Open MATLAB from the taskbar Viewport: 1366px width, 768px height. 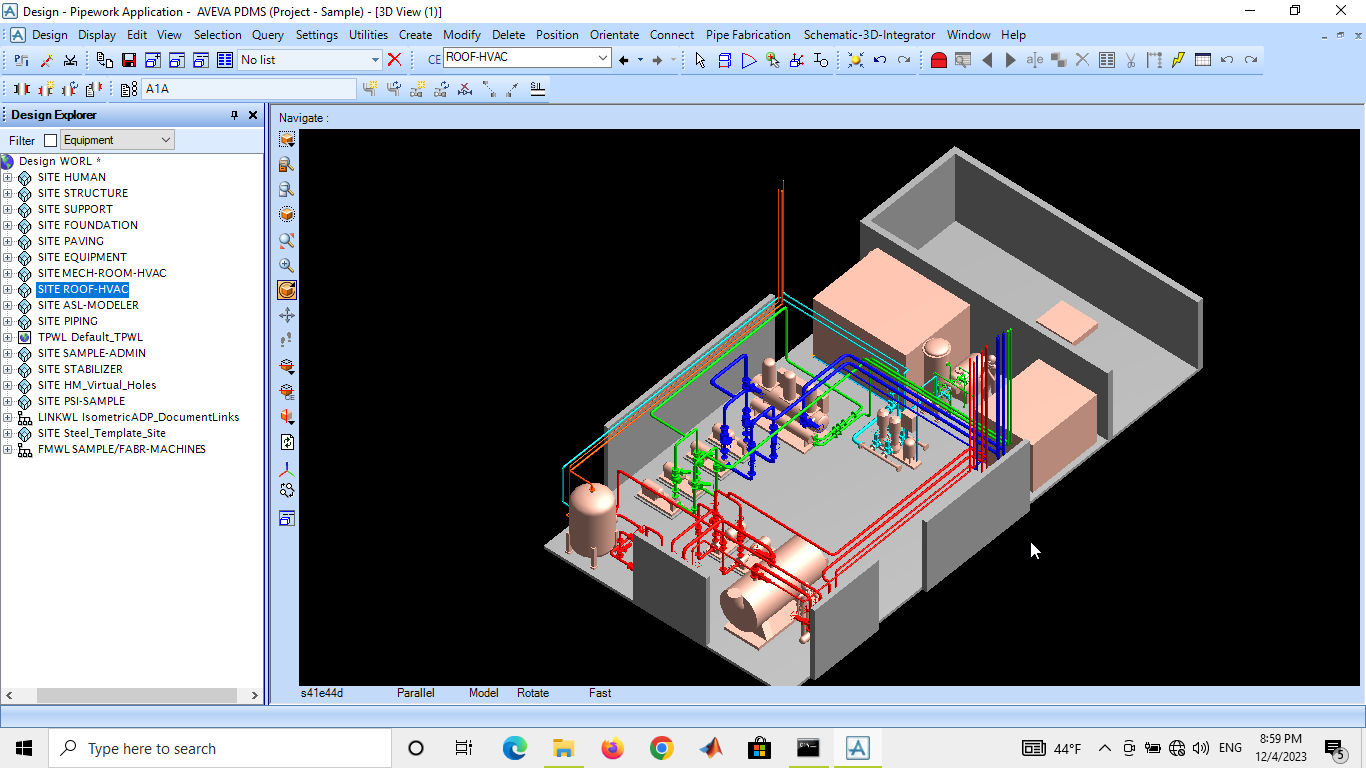tap(710, 748)
